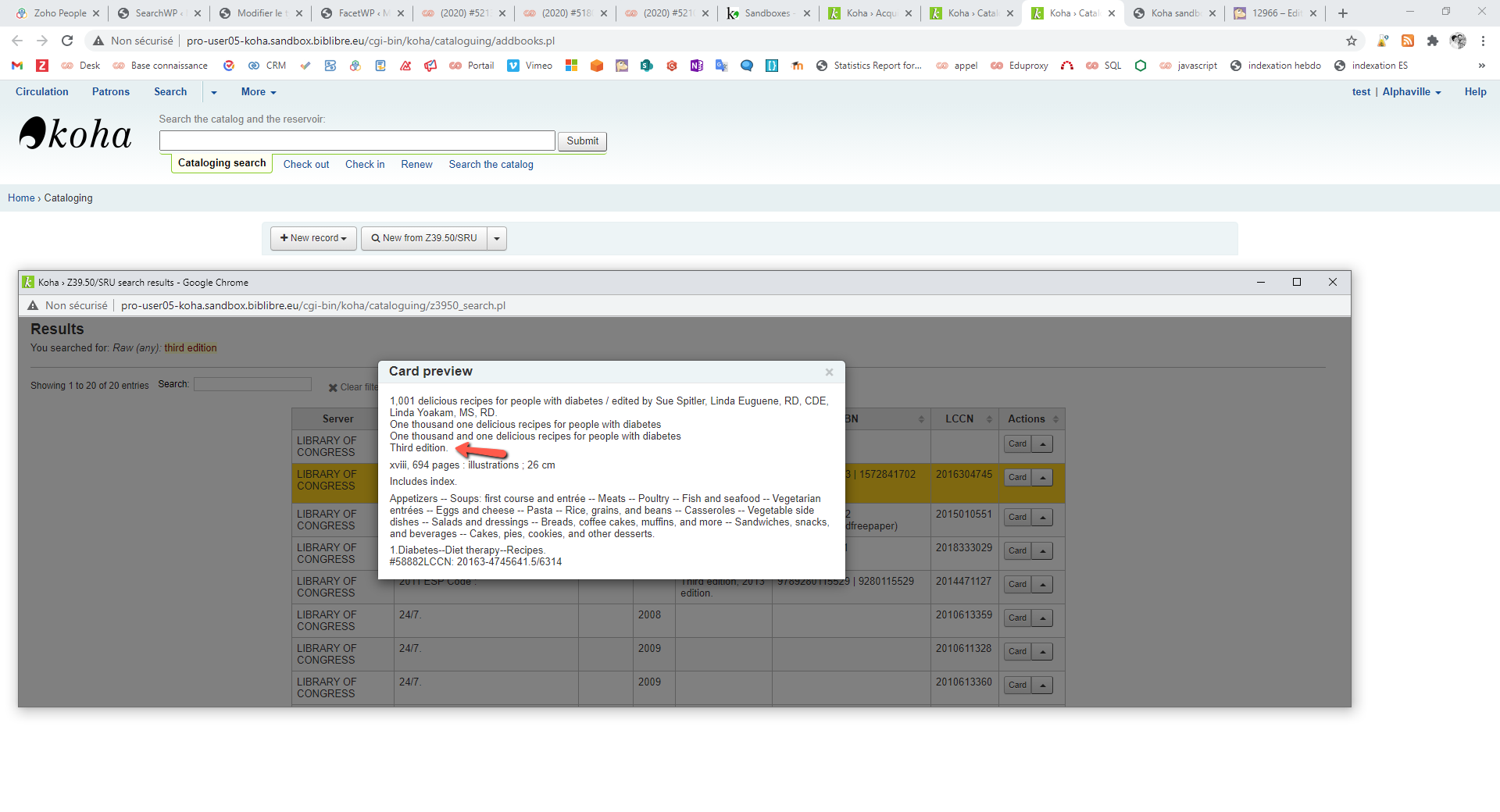Close the Card preview dialog
1500x812 pixels.
tap(829, 372)
